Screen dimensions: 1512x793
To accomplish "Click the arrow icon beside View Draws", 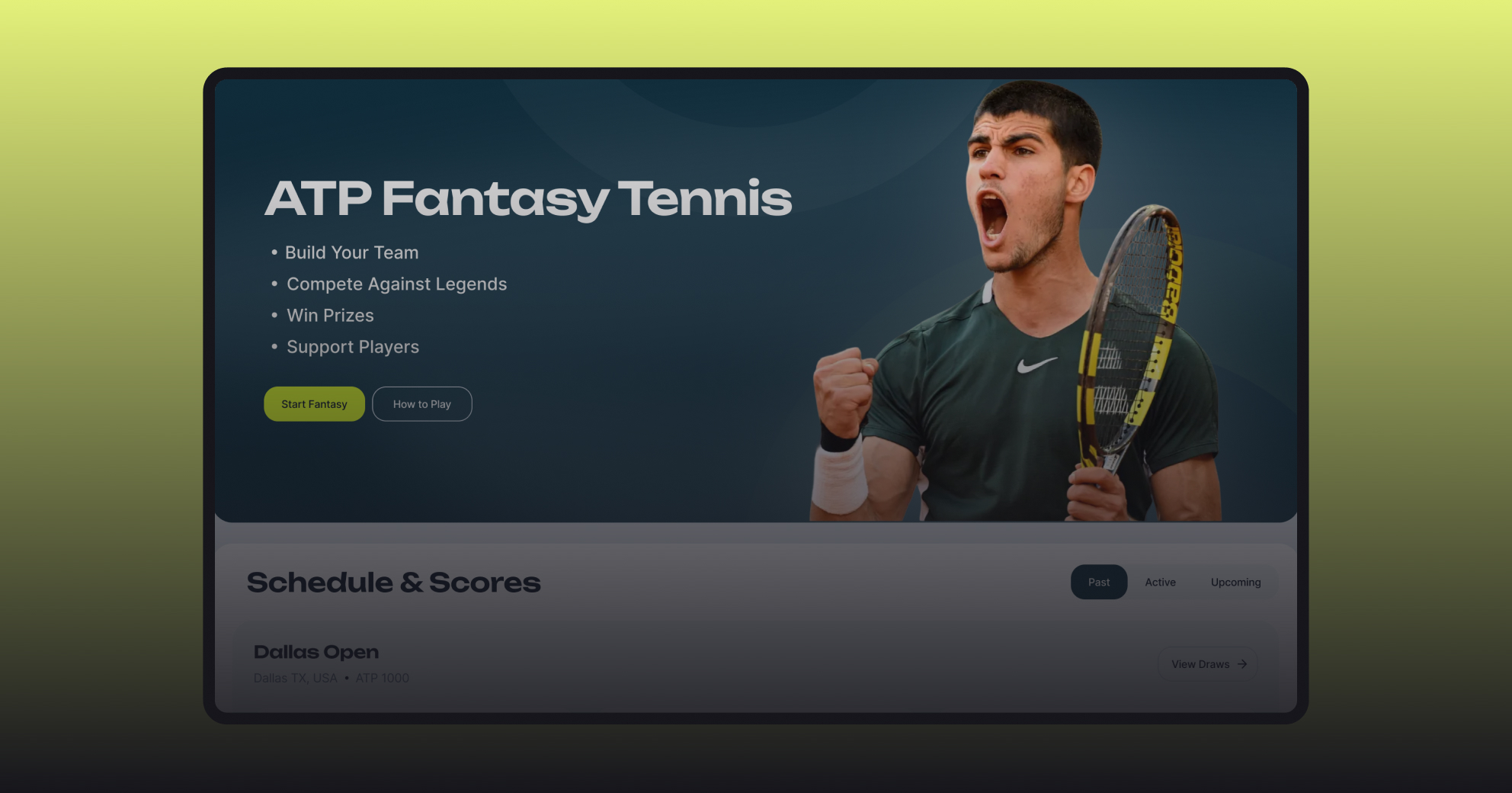I will (1242, 664).
